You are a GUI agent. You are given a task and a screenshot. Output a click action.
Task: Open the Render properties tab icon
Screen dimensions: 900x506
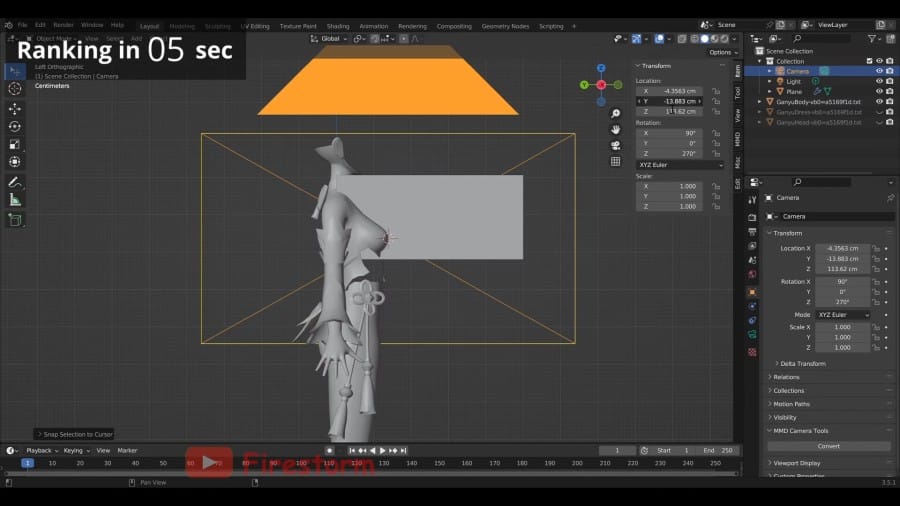click(752, 218)
